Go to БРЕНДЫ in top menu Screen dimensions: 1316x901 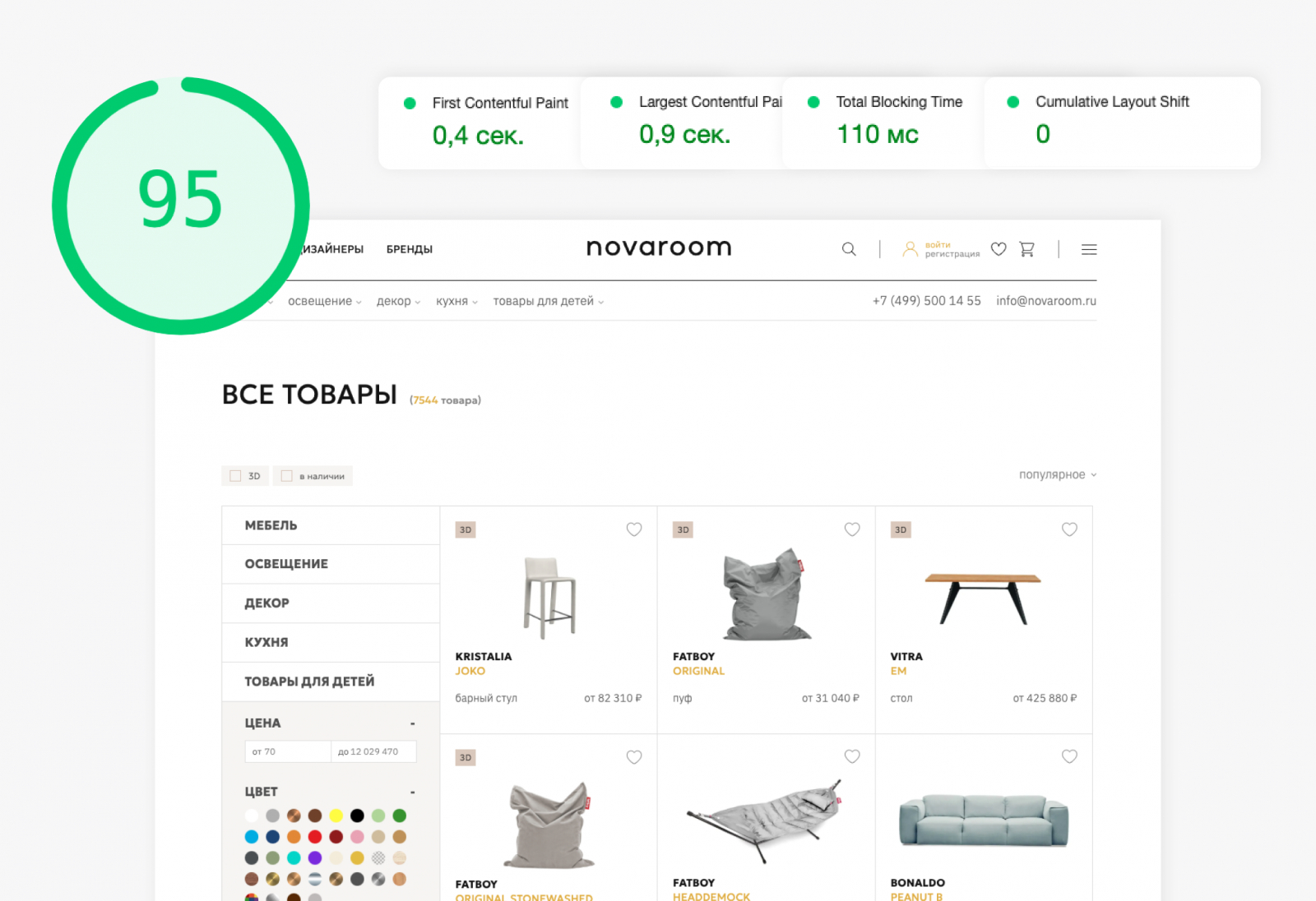[410, 249]
